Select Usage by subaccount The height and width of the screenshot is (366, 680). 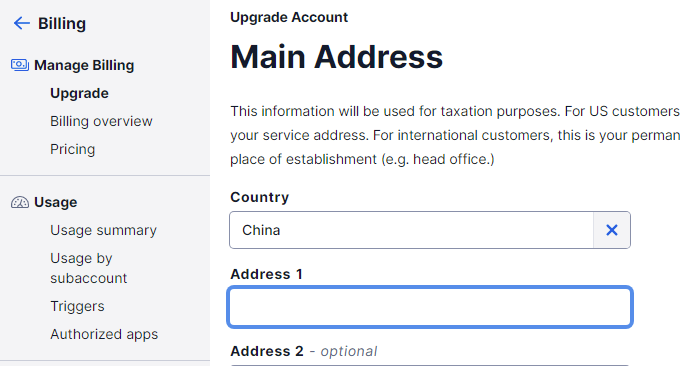click(88, 268)
